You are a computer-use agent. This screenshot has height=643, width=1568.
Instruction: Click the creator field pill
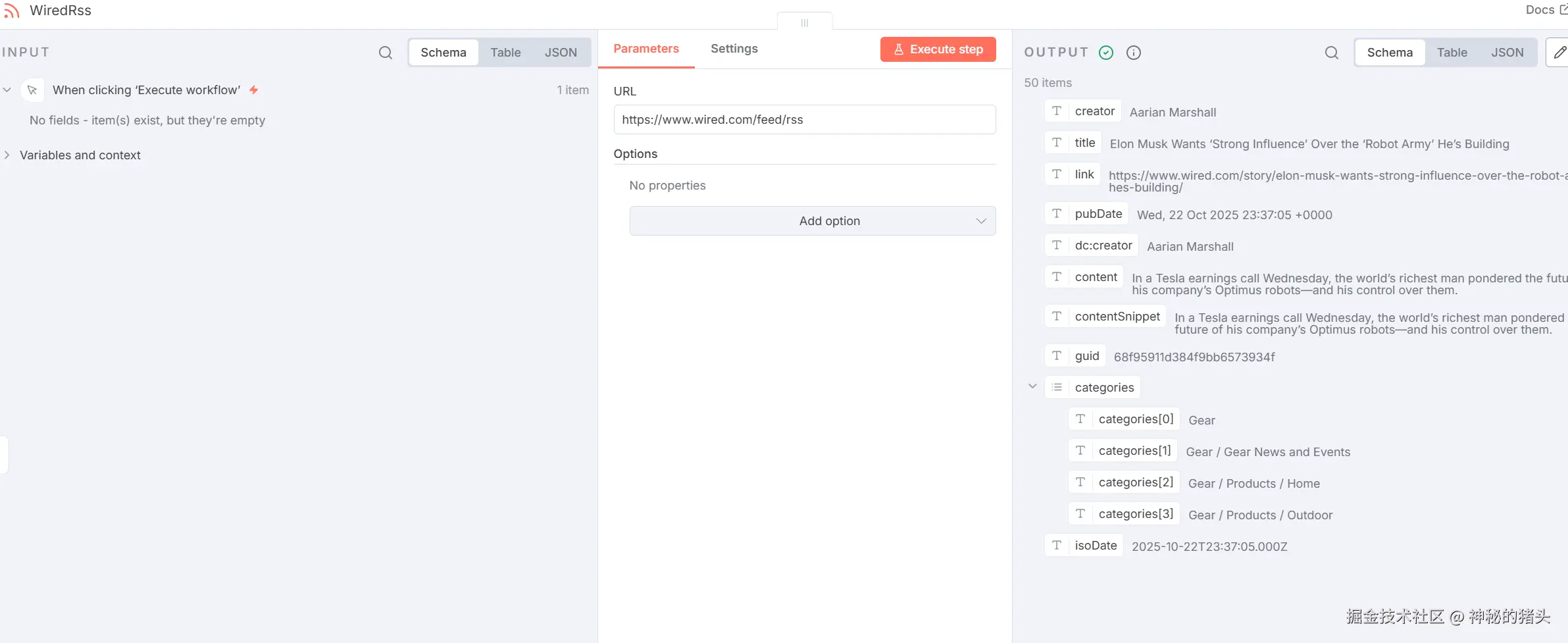(1083, 111)
